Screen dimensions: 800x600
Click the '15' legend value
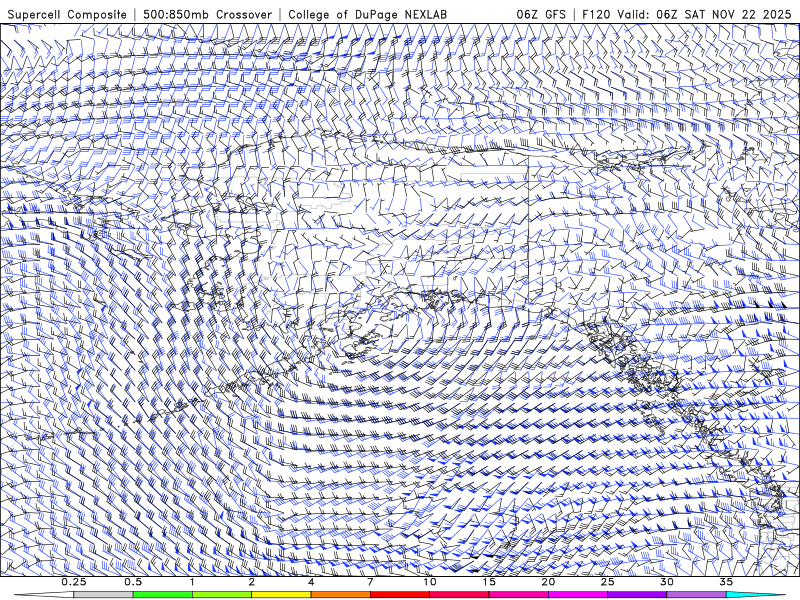tap(489, 582)
